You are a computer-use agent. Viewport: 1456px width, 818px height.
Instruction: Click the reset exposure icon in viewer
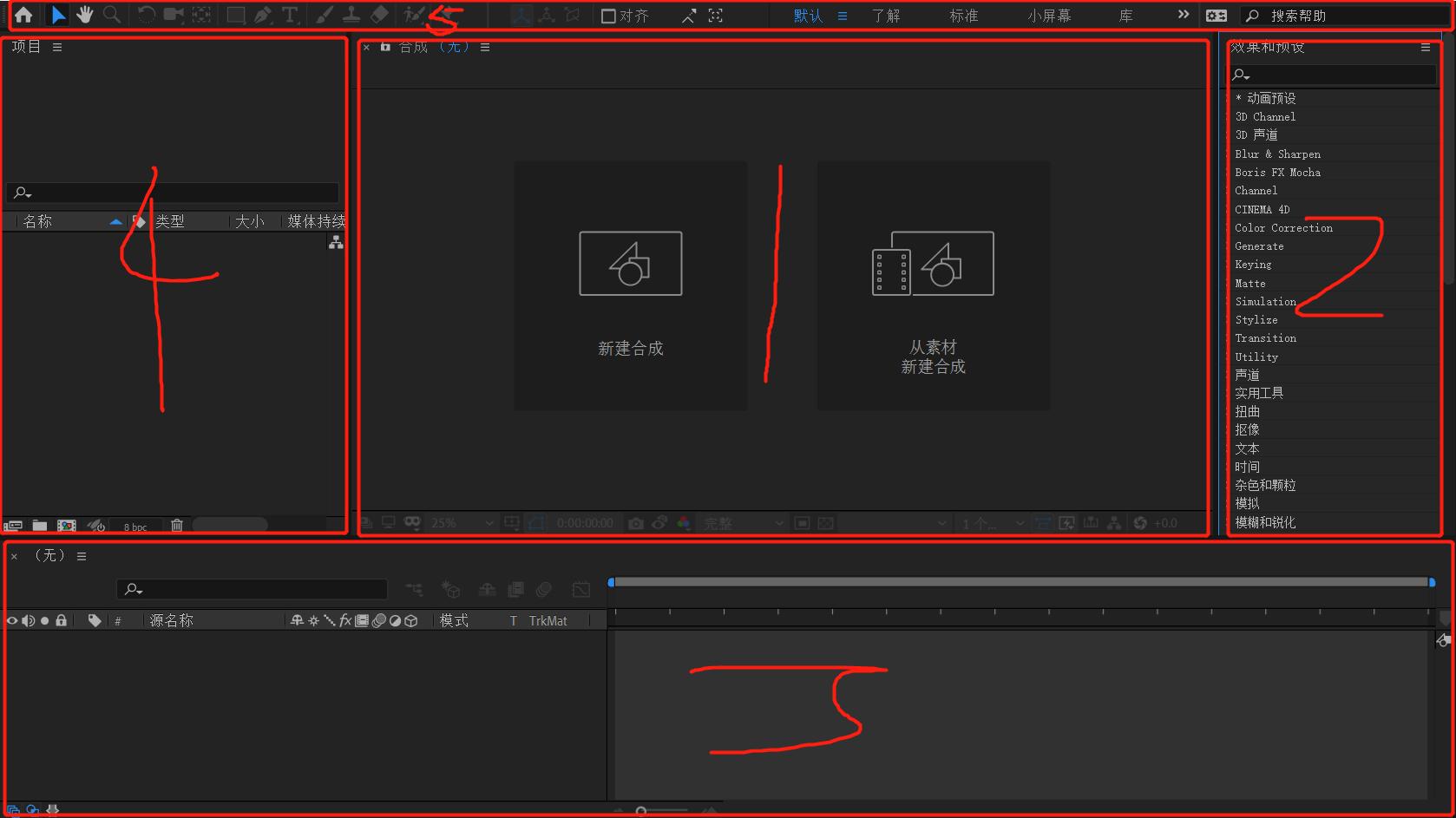1140,523
